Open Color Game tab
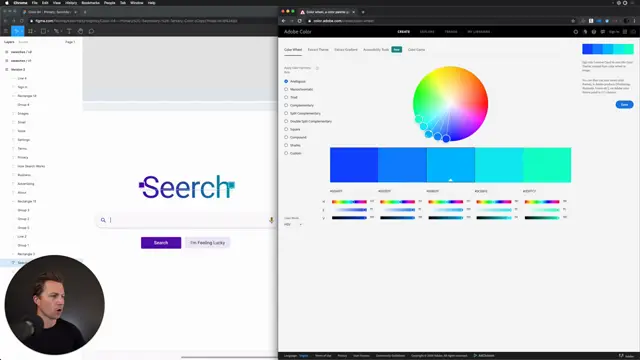The height and width of the screenshot is (360, 640). point(416,50)
